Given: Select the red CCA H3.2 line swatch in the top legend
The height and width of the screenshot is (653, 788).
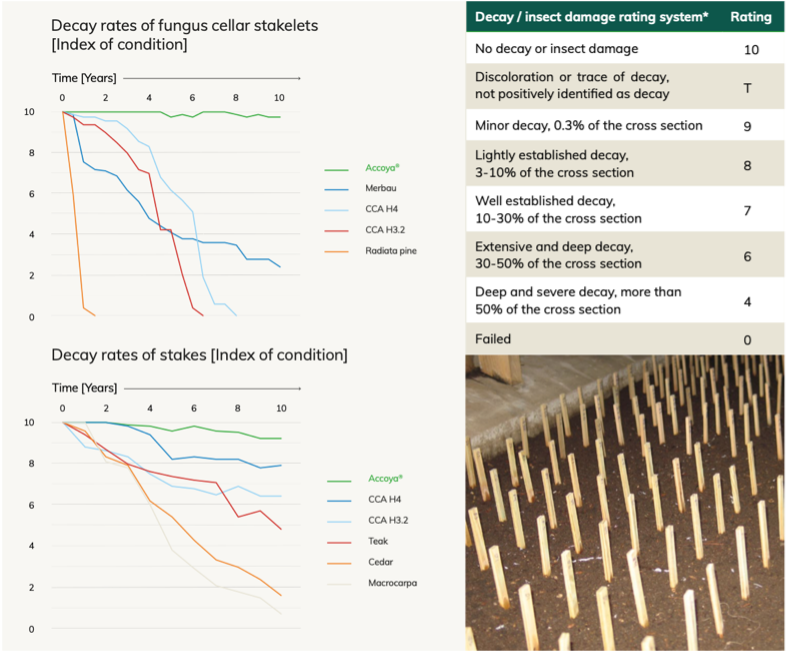Looking at the screenshot, I should pos(336,231).
